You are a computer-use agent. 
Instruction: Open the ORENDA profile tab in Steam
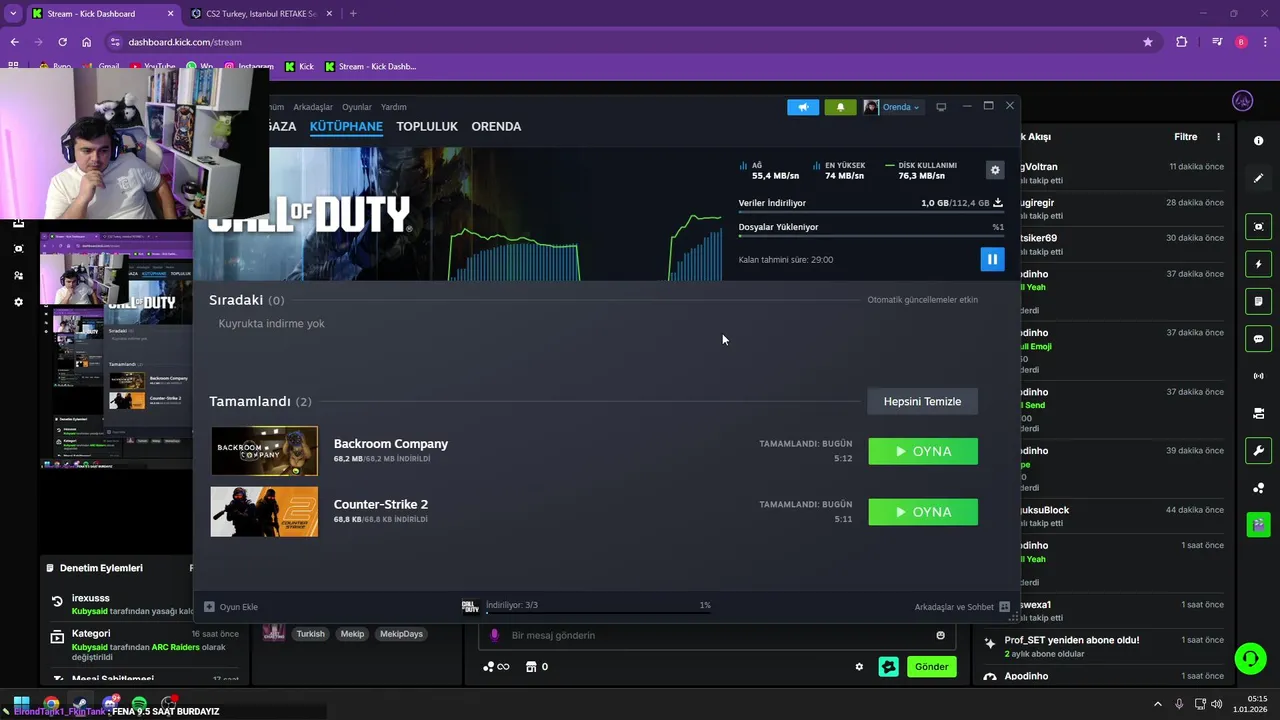[x=496, y=126]
